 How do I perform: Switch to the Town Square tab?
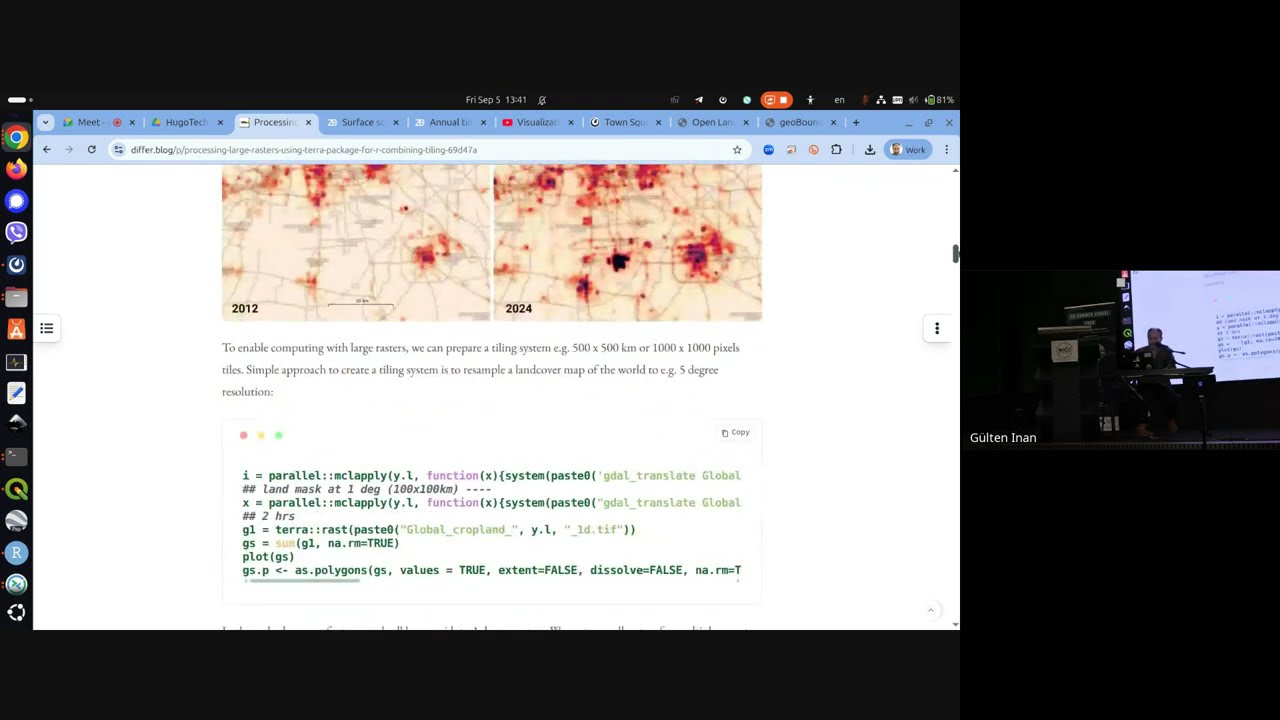[625, 122]
